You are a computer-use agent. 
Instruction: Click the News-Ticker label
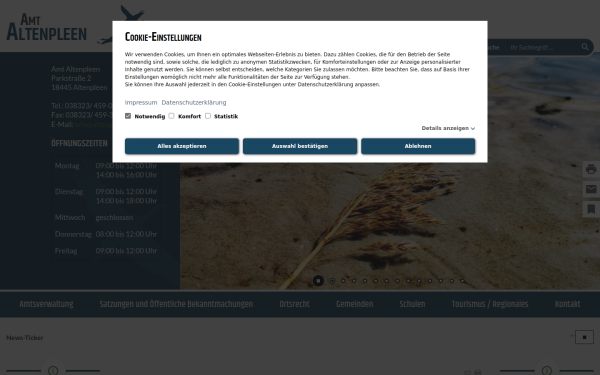coord(24,338)
